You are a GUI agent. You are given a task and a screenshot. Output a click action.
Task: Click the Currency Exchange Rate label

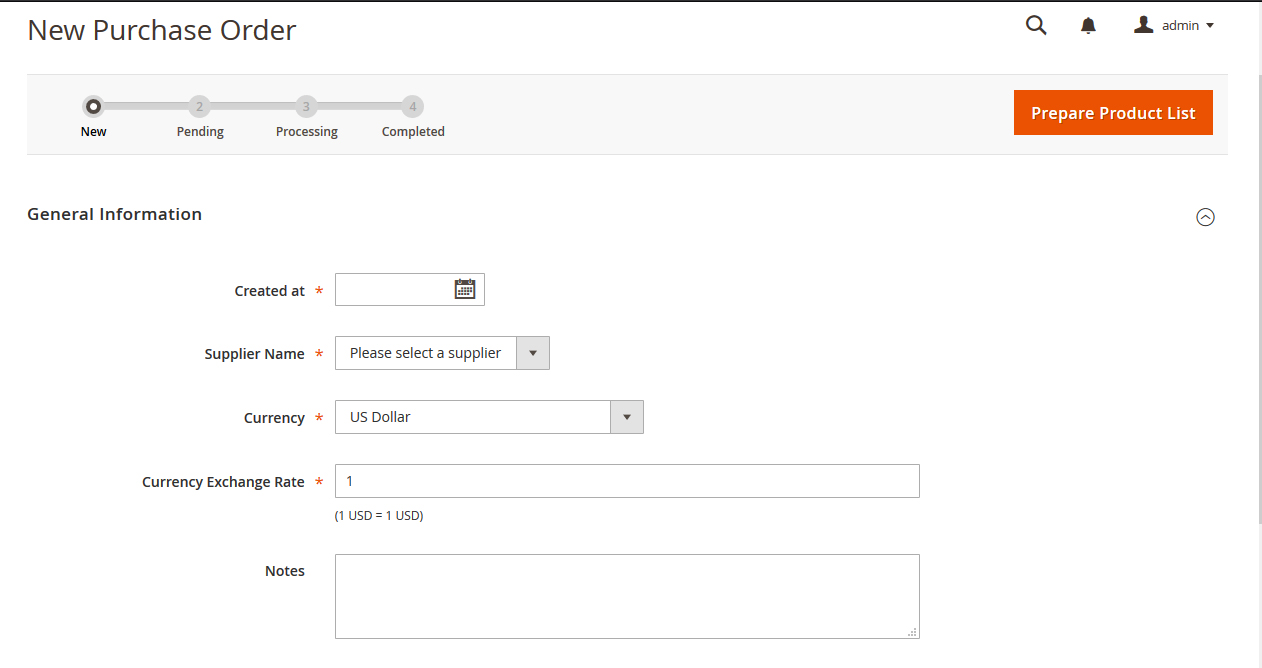click(x=223, y=482)
